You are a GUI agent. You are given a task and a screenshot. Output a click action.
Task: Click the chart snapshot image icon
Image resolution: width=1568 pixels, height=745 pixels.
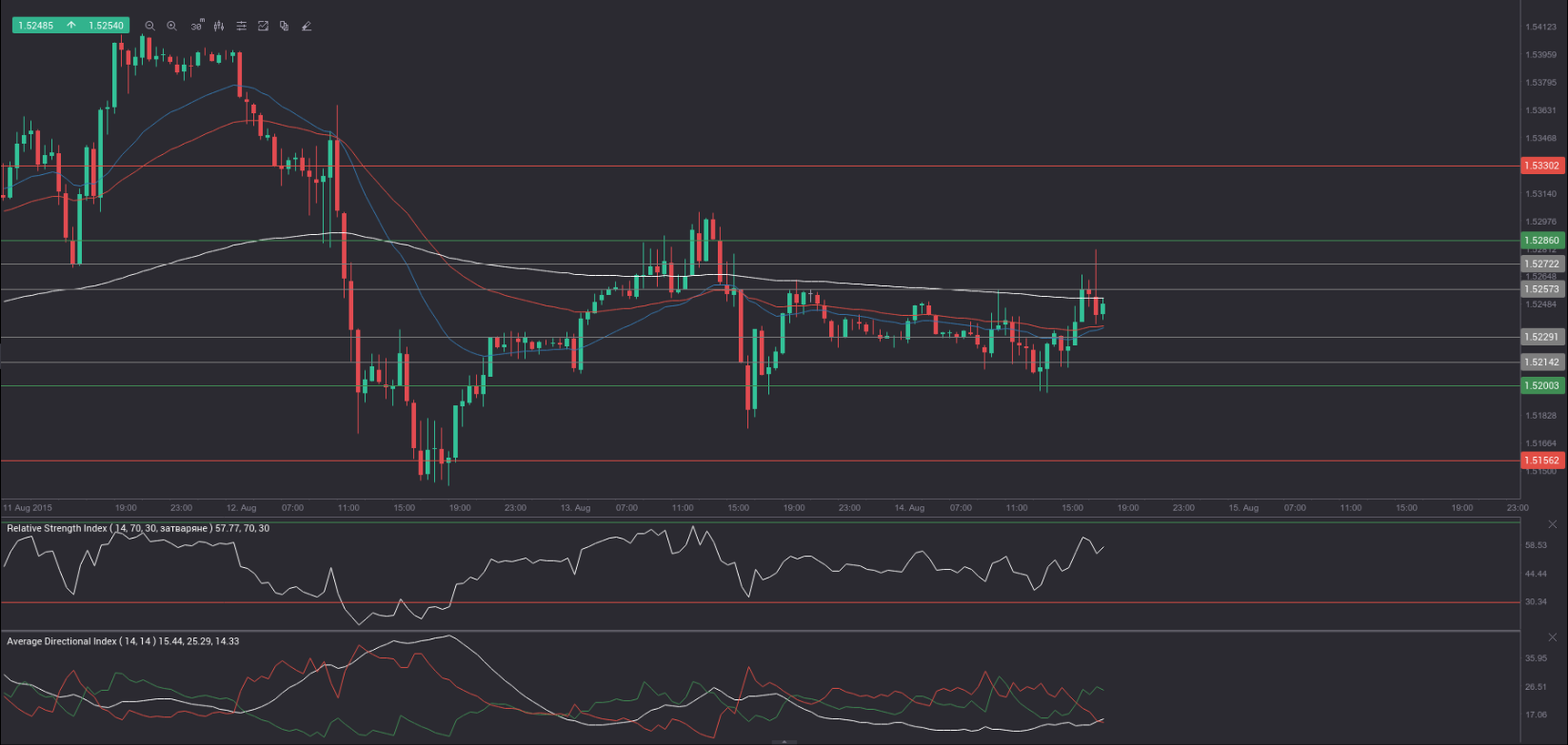pyautogui.click(x=263, y=26)
